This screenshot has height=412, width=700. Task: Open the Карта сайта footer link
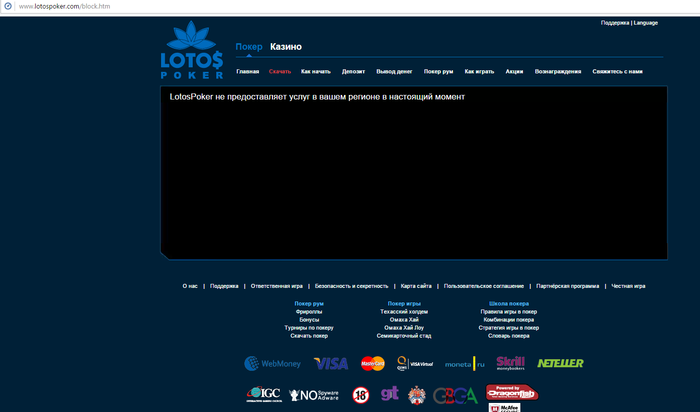416,286
